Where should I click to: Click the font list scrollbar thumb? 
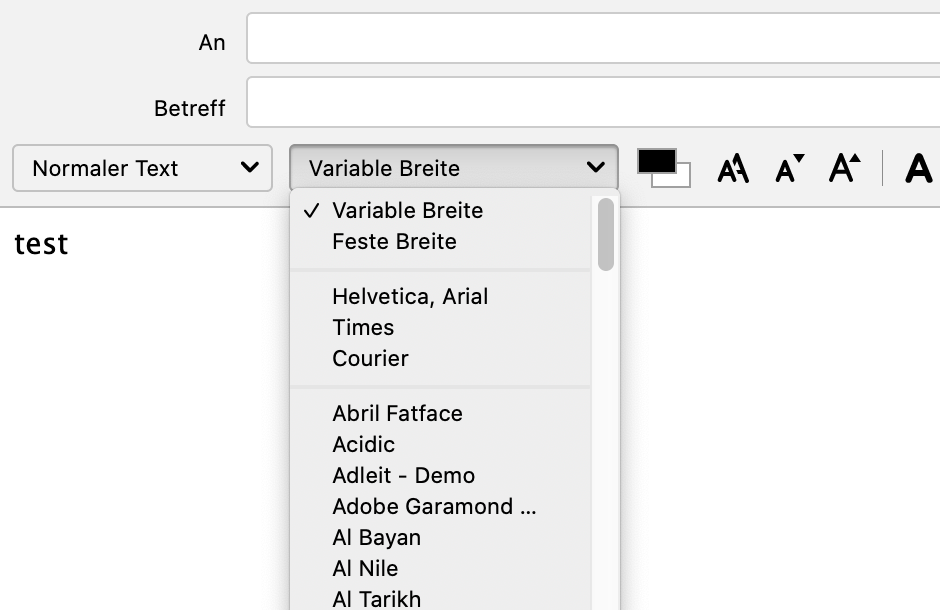tap(605, 234)
